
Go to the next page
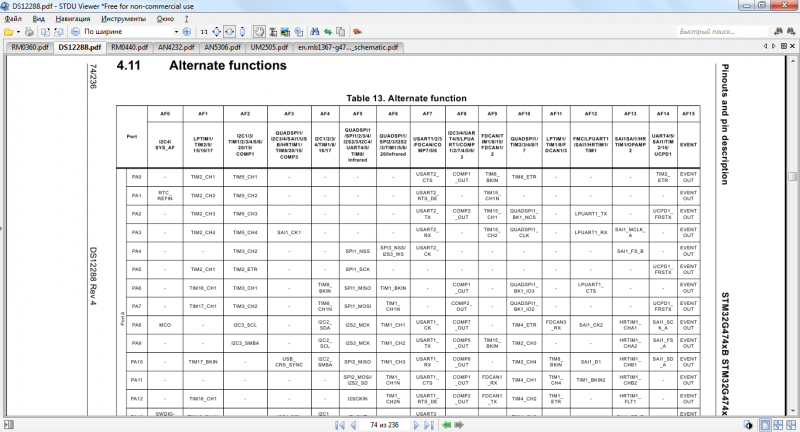coord(416,425)
